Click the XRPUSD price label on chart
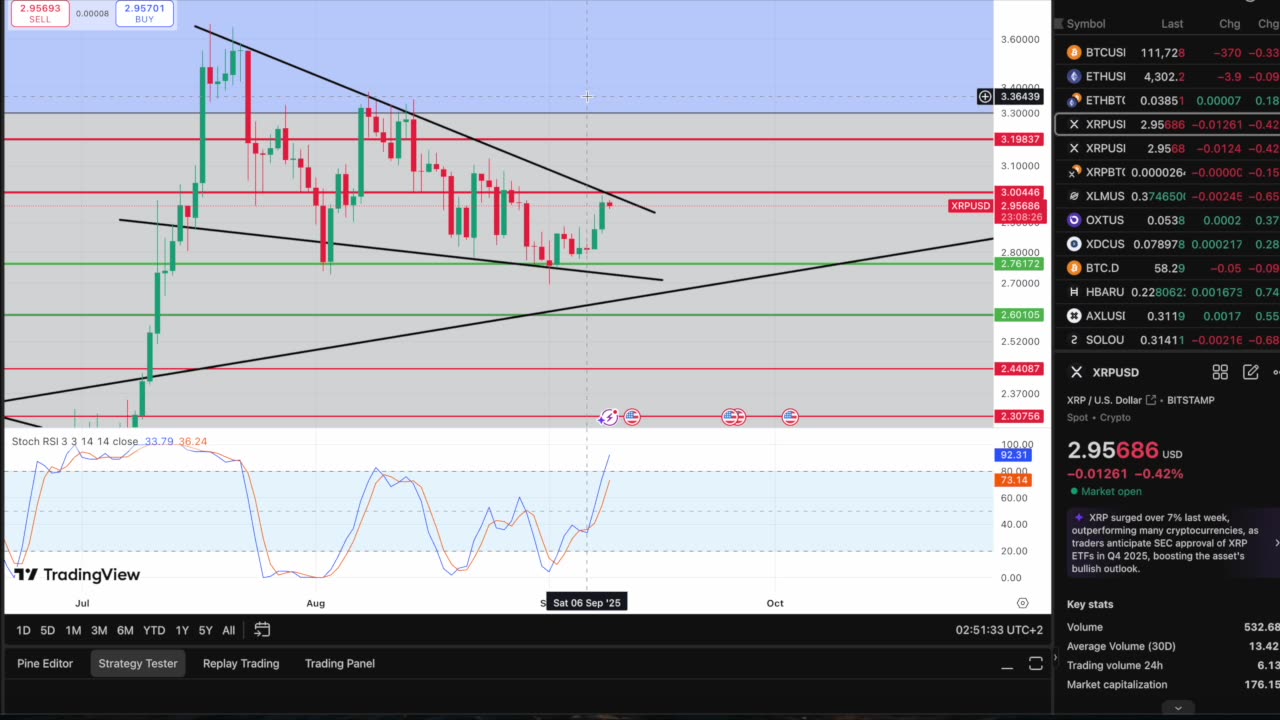This screenshot has width=1280, height=720. 970,206
